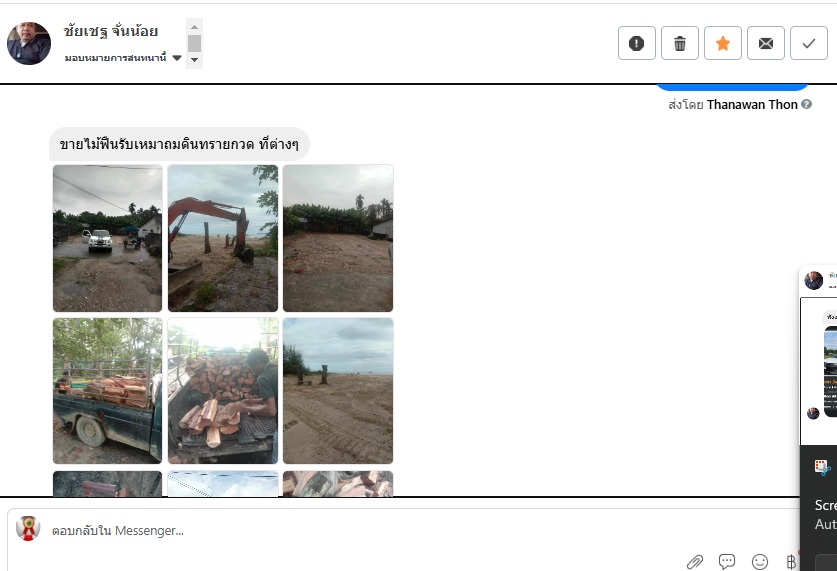837x571 pixels.
Task: Toggle the orange star follow-up flag
Action: click(723, 43)
